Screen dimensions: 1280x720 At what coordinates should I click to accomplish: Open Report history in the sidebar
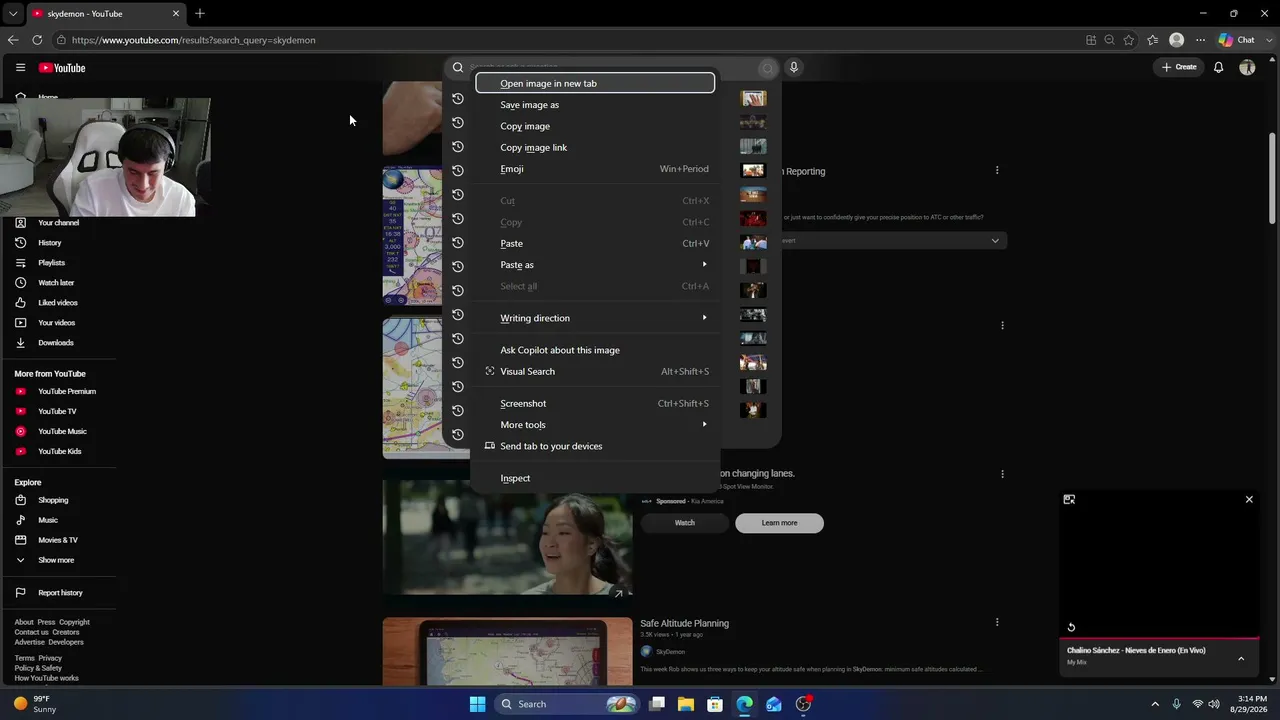click(60, 593)
